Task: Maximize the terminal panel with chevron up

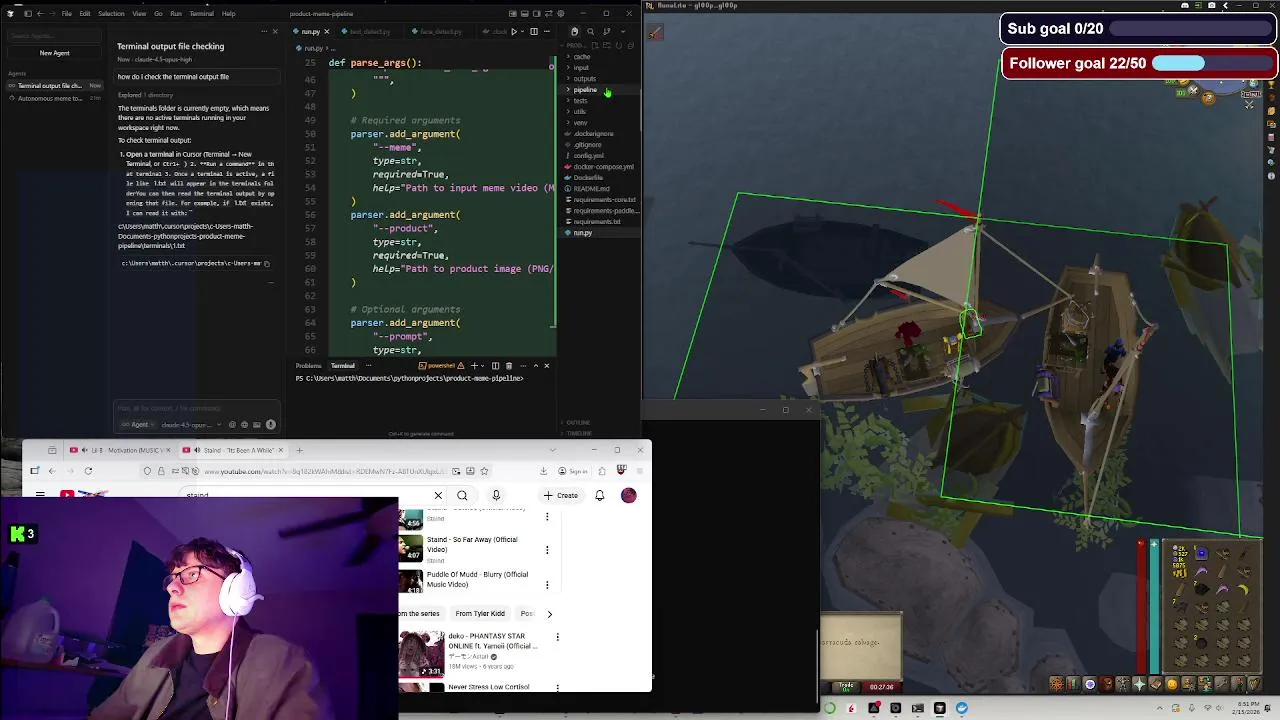Action: [534, 366]
